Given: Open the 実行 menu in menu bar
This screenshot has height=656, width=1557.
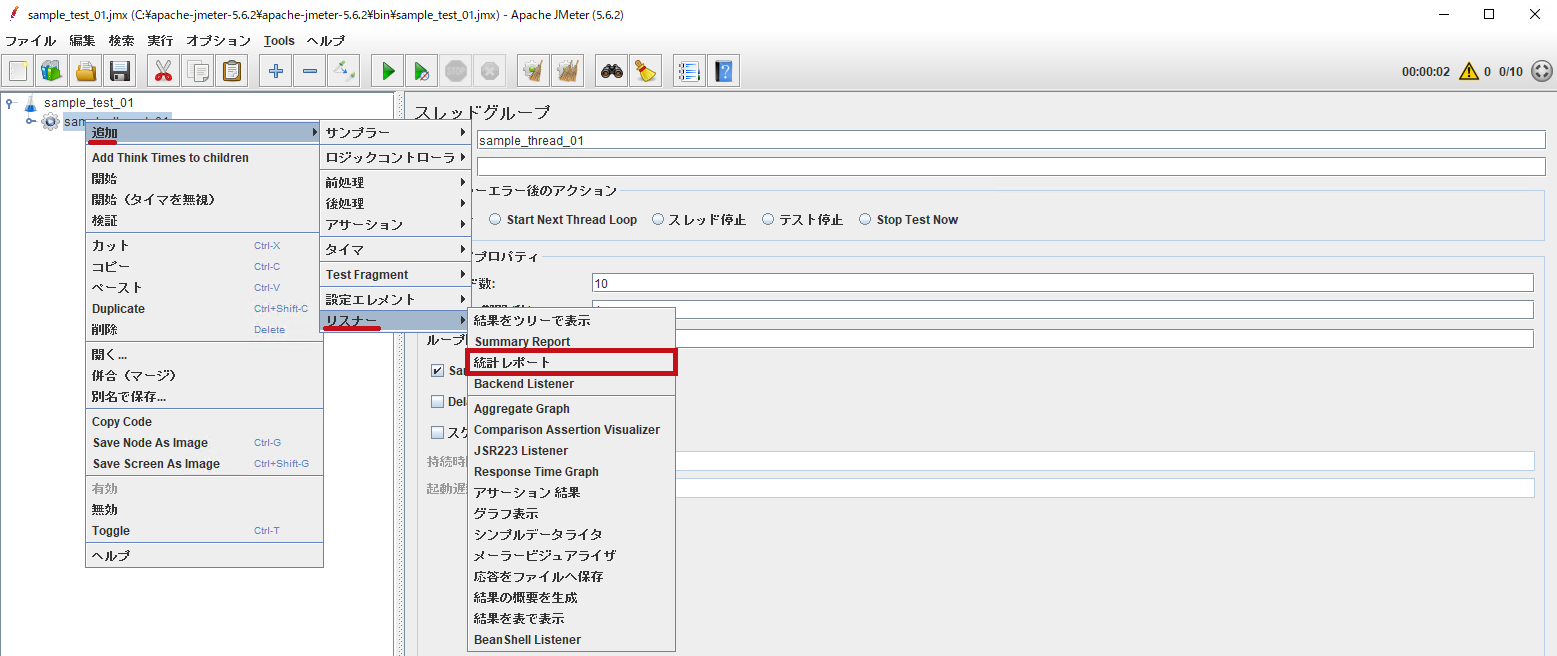Looking at the screenshot, I should point(160,41).
